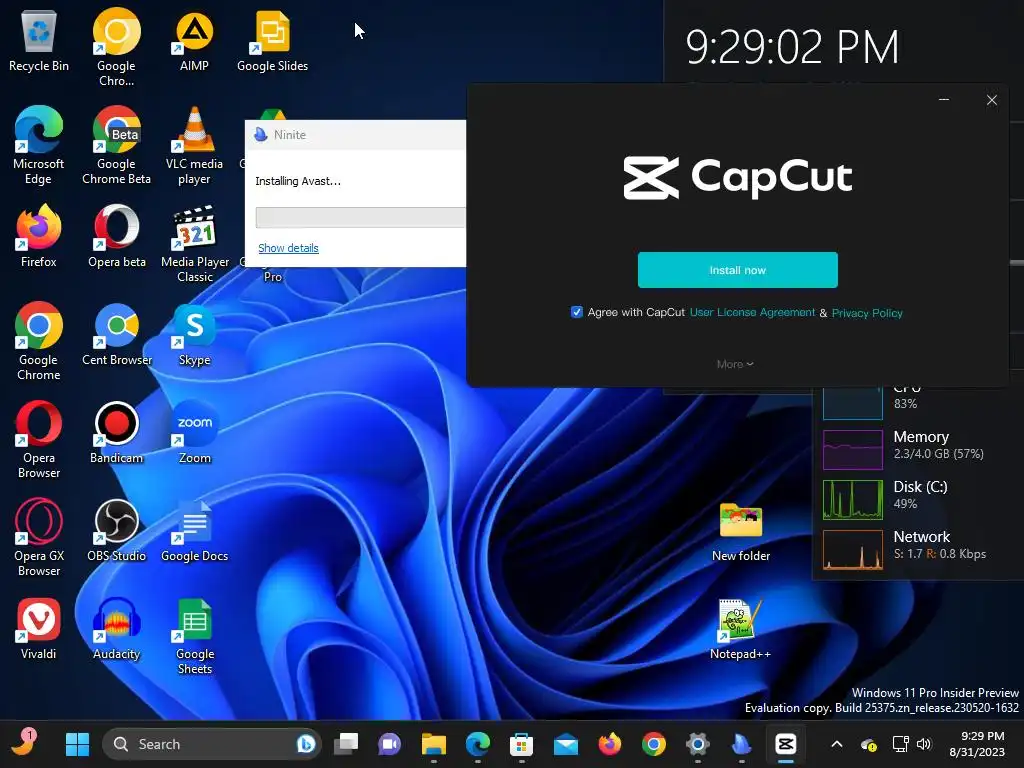Open Microsoft Store from the taskbar
Screen dimensions: 1024x768
pos(521,744)
